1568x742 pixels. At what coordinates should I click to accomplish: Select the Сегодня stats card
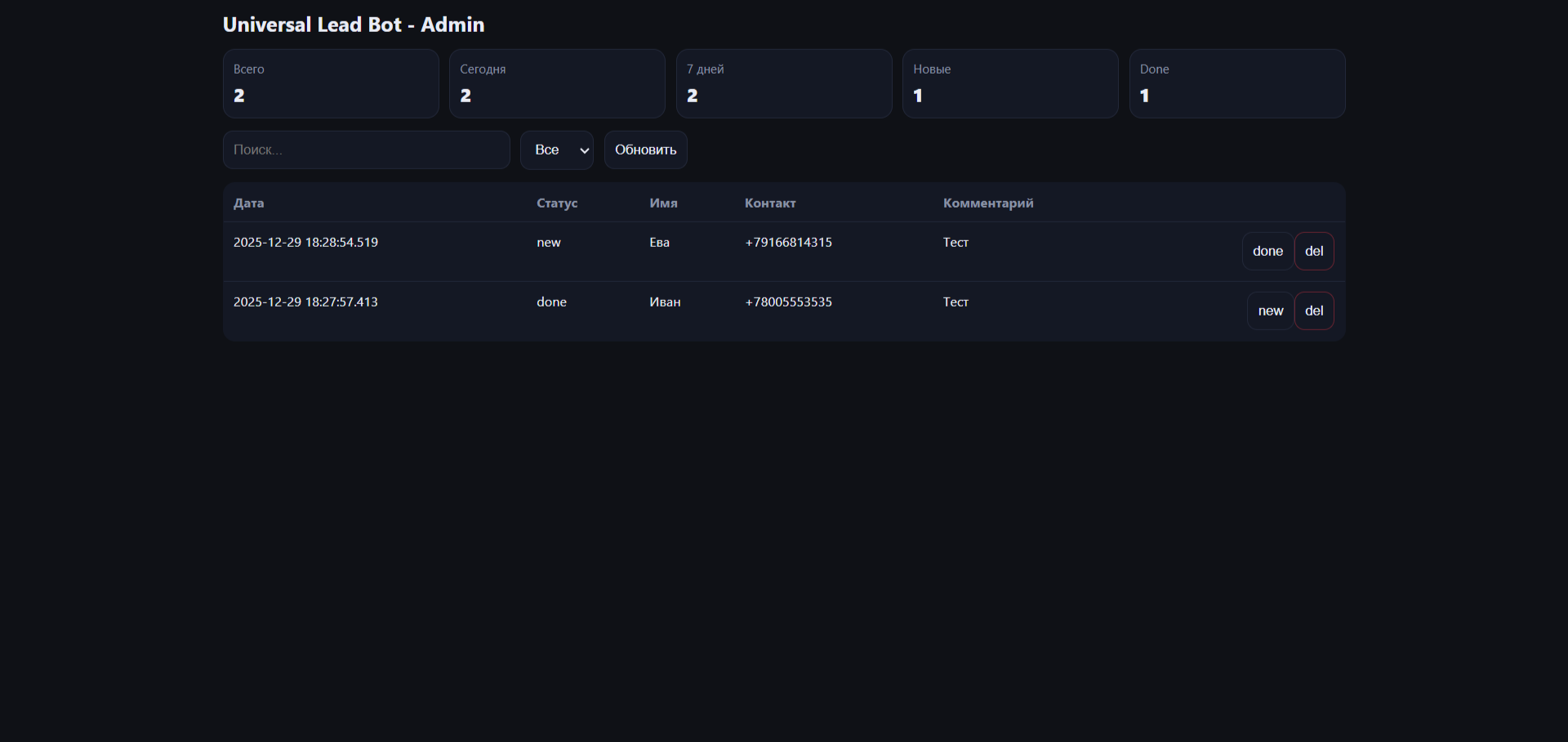tap(557, 83)
